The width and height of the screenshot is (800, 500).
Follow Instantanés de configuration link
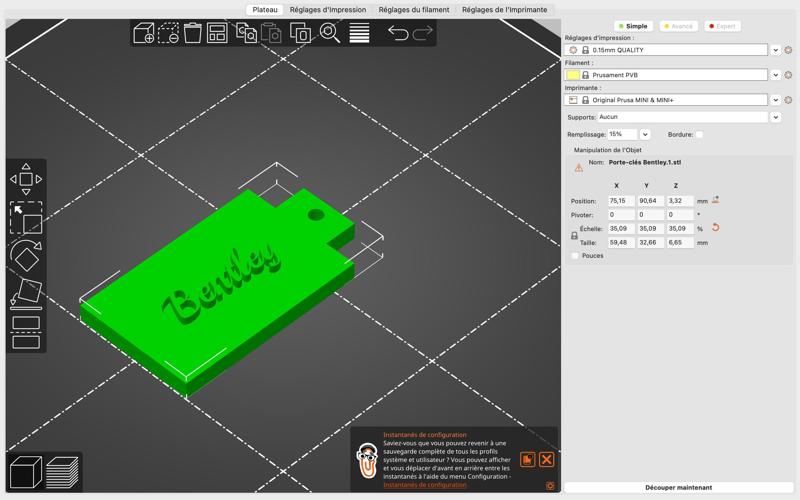point(424,485)
